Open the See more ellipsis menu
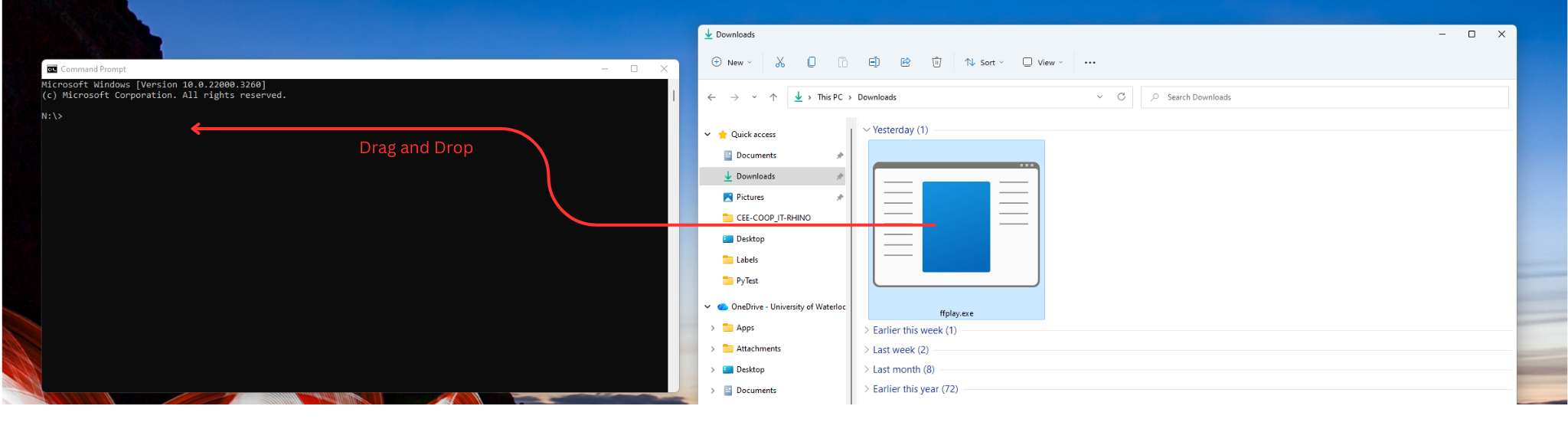Screen dimensions: 1568x442 (1089, 63)
